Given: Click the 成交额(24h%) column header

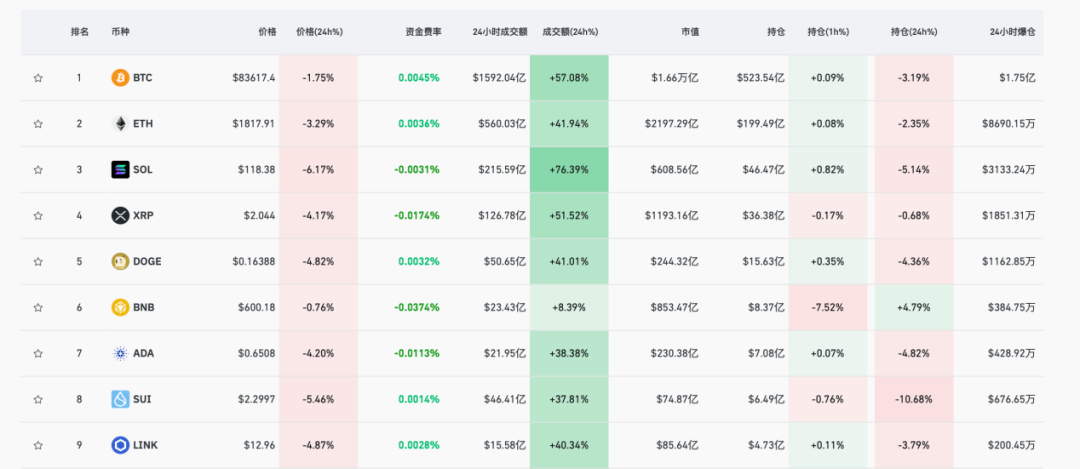Looking at the screenshot, I should (x=570, y=32).
